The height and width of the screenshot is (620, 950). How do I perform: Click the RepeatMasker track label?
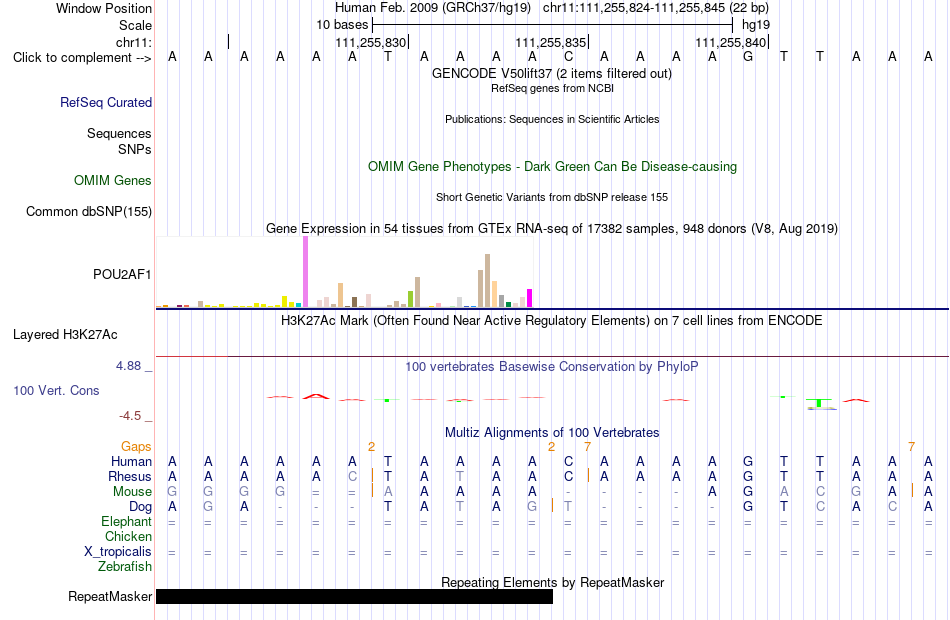point(110,596)
